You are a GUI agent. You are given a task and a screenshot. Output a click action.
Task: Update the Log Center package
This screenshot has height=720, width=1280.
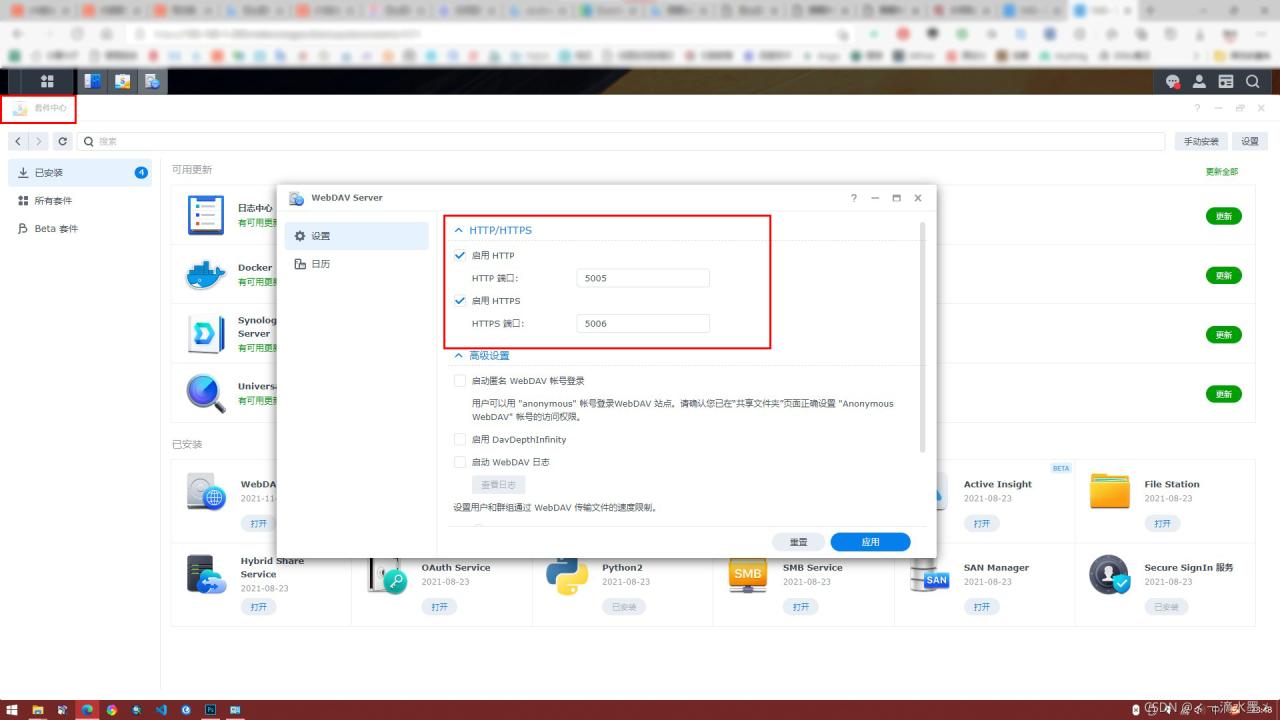(1224, 216)
